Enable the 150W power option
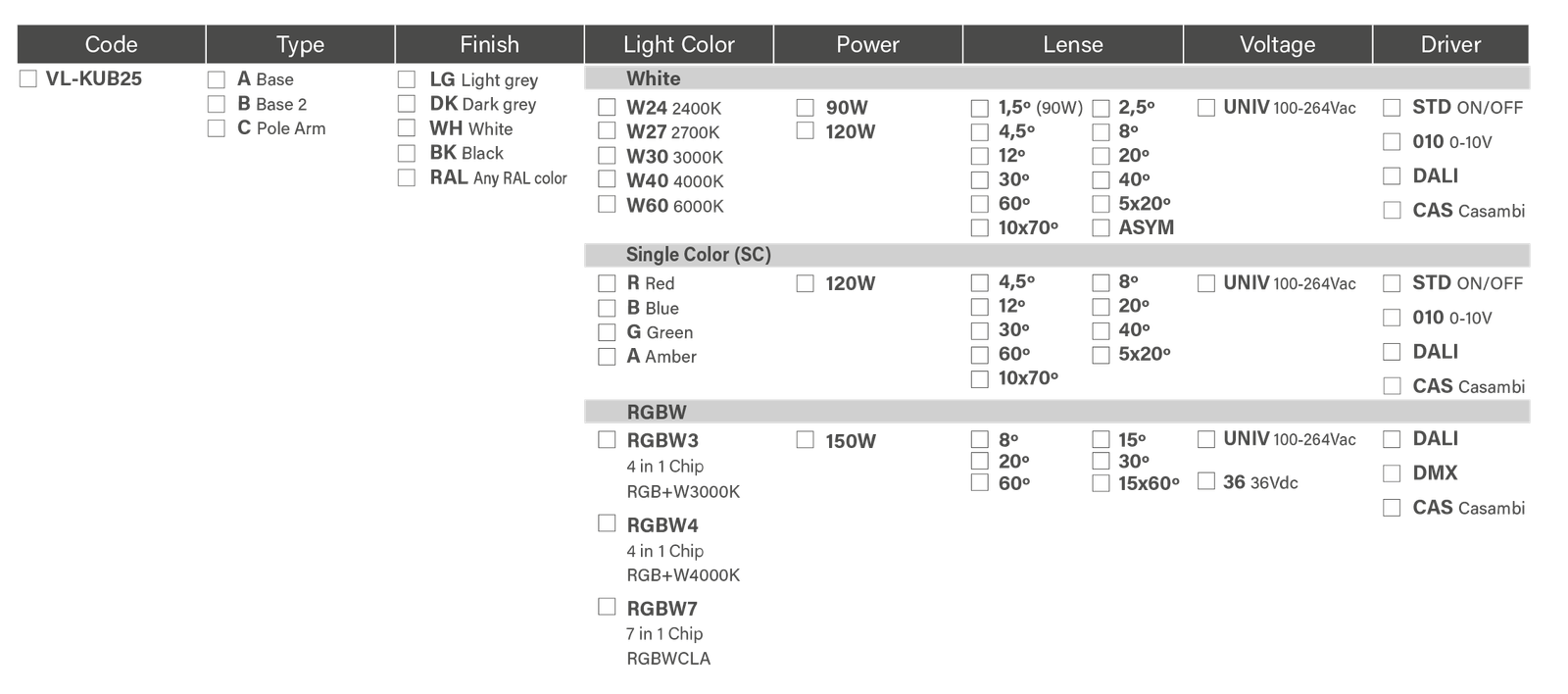Image resolution: width=1568 pixels, height=694 pixels. click(806, 440)
